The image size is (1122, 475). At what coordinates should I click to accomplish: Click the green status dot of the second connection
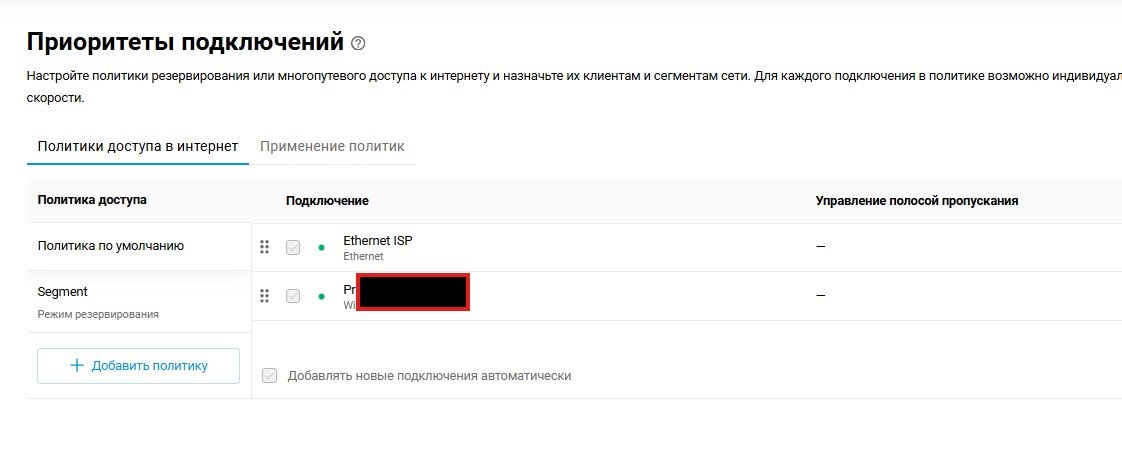(321, 296)
